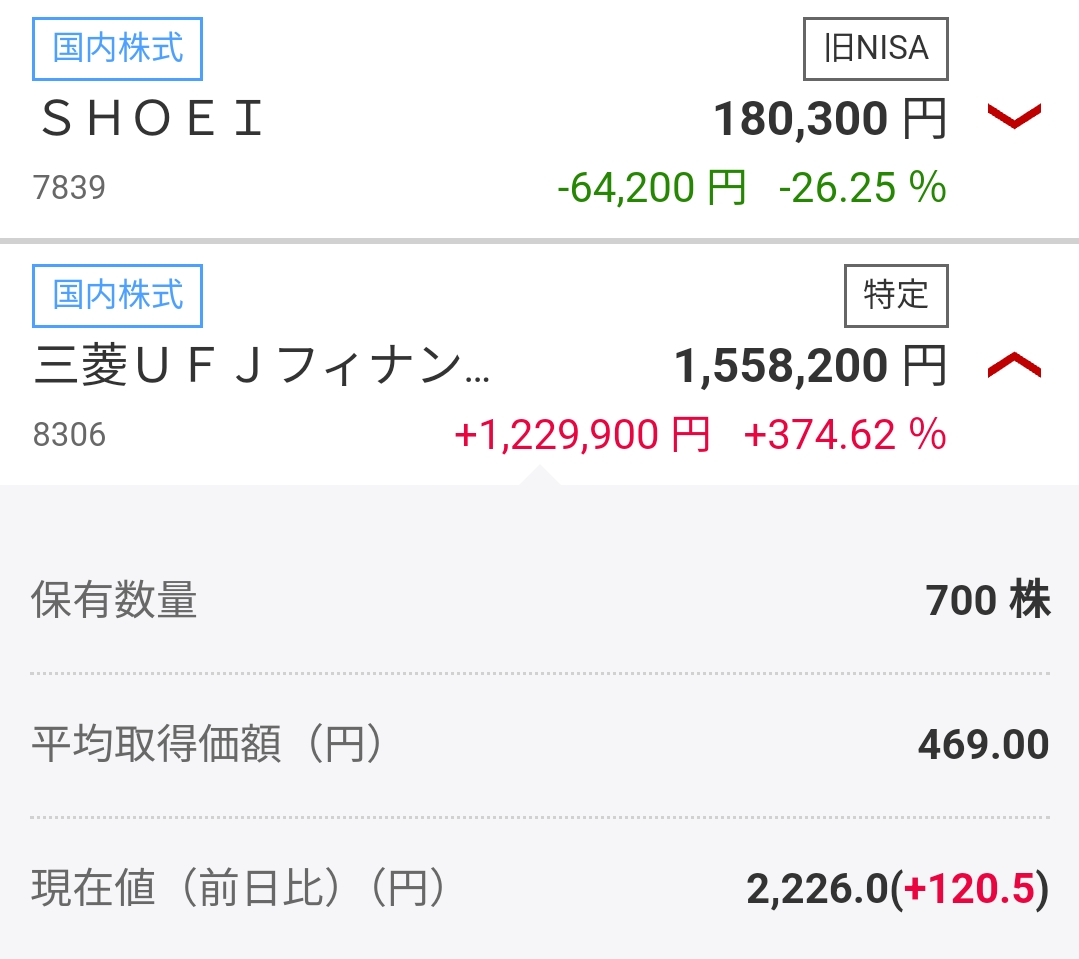
Task: Select the 平均取得価額 row value 469.00
Action: pyautogui.click(x=983, y=744)
